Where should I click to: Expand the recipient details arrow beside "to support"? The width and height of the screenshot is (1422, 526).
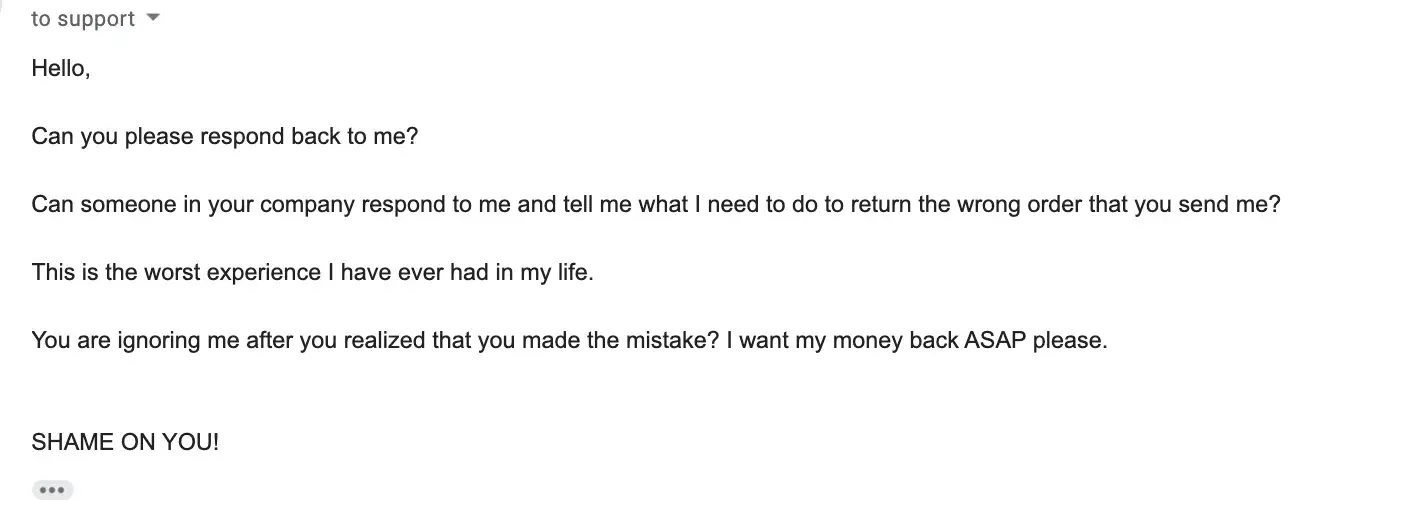point(153,18)
